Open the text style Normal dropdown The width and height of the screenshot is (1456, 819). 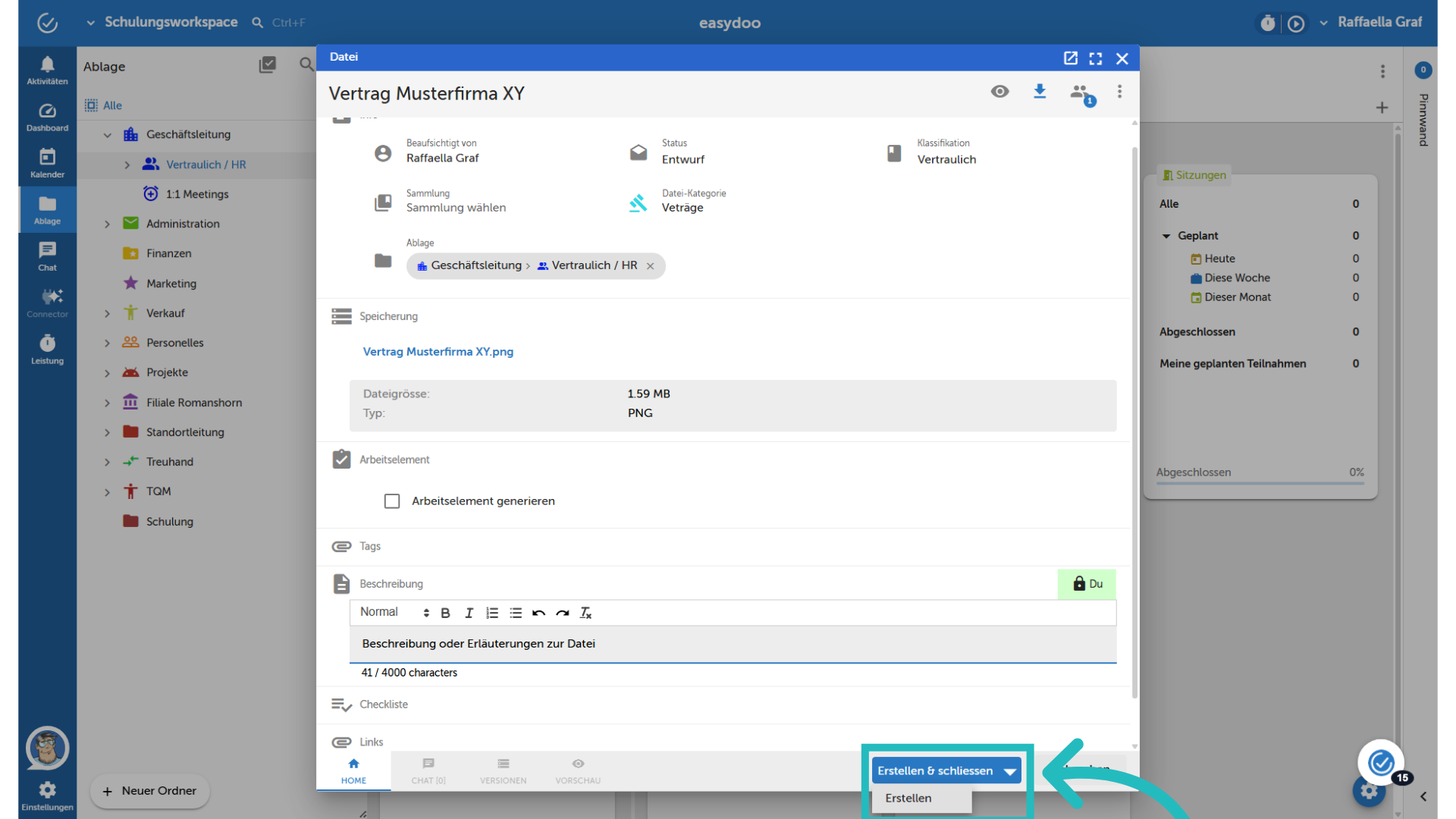coord(394,612)
